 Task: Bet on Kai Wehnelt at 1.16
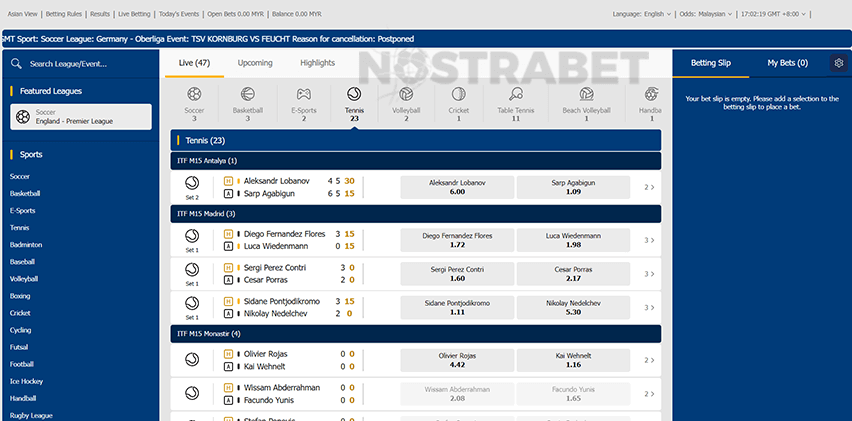tap(573, 360)
